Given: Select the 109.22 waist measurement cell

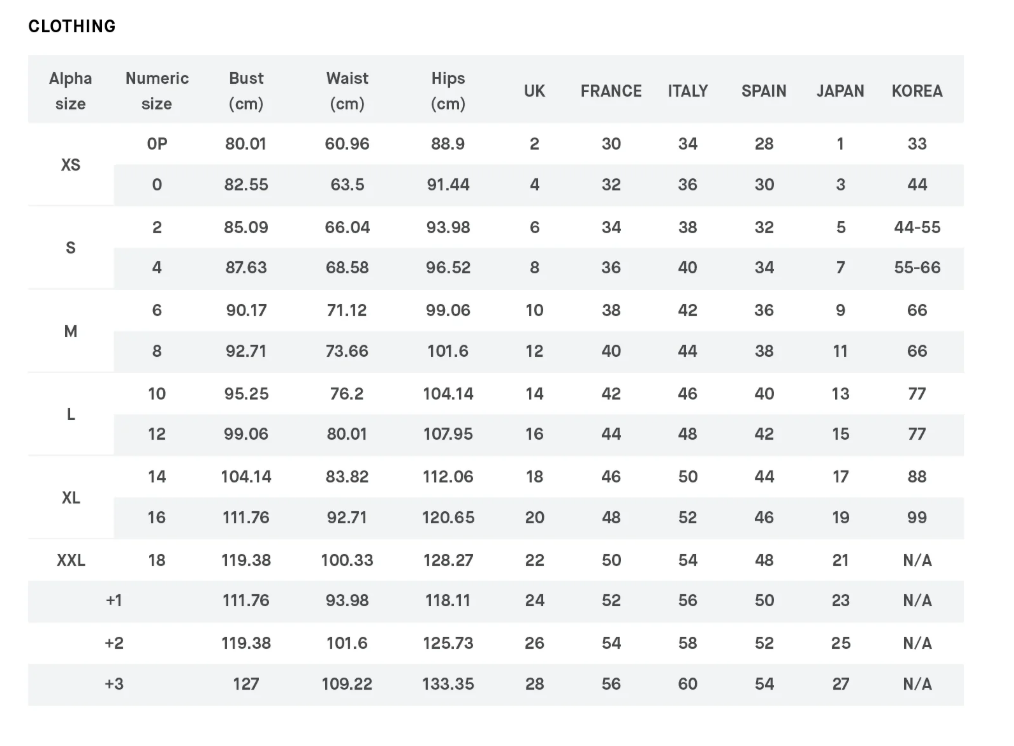Looking at the screenshot, I should (x=347, y=684).
